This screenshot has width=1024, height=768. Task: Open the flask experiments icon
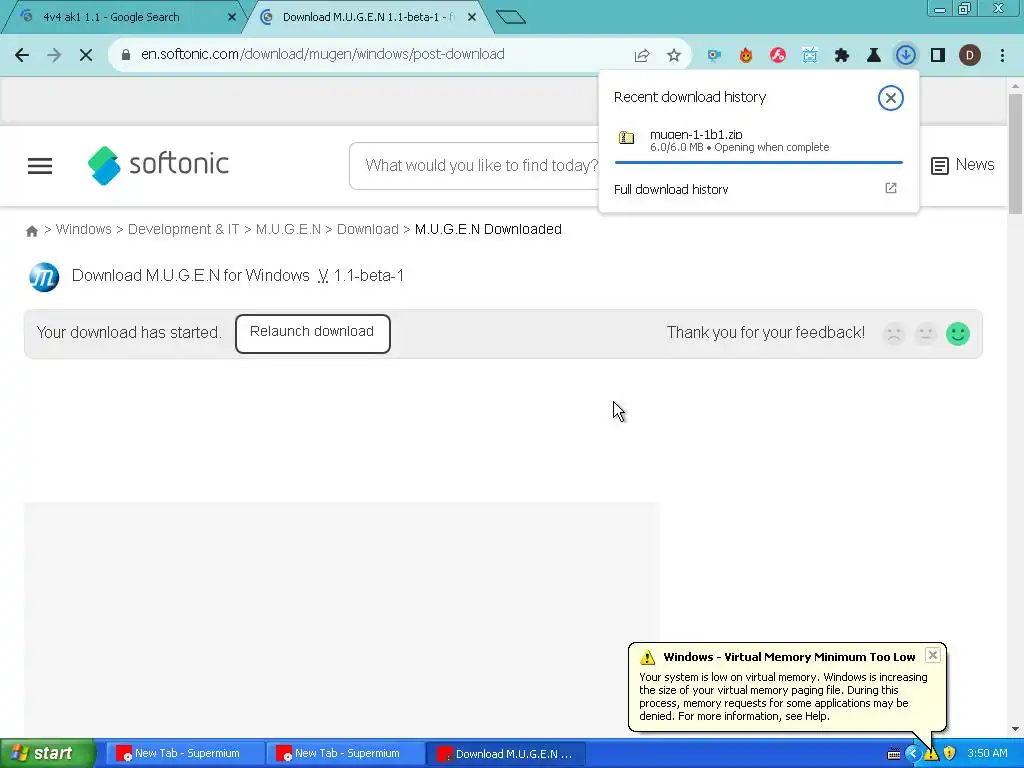874,55
